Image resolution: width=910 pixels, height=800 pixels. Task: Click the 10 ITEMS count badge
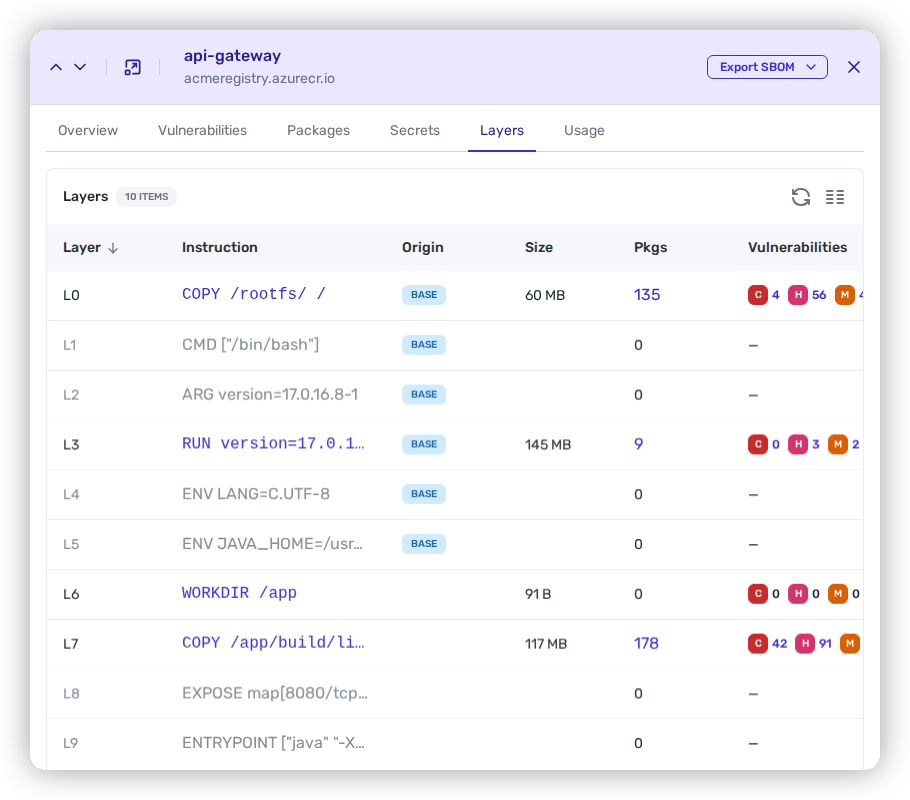[146, 197]
